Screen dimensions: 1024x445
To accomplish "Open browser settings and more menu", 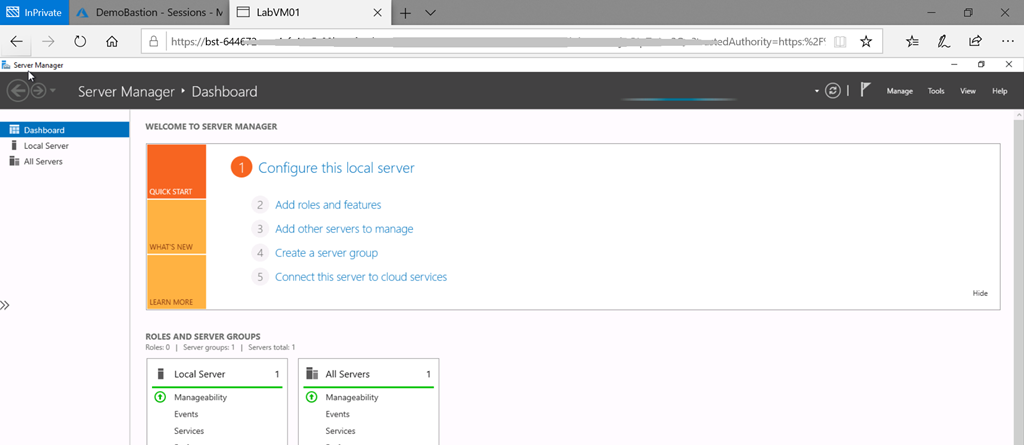I will point(1006,41).
